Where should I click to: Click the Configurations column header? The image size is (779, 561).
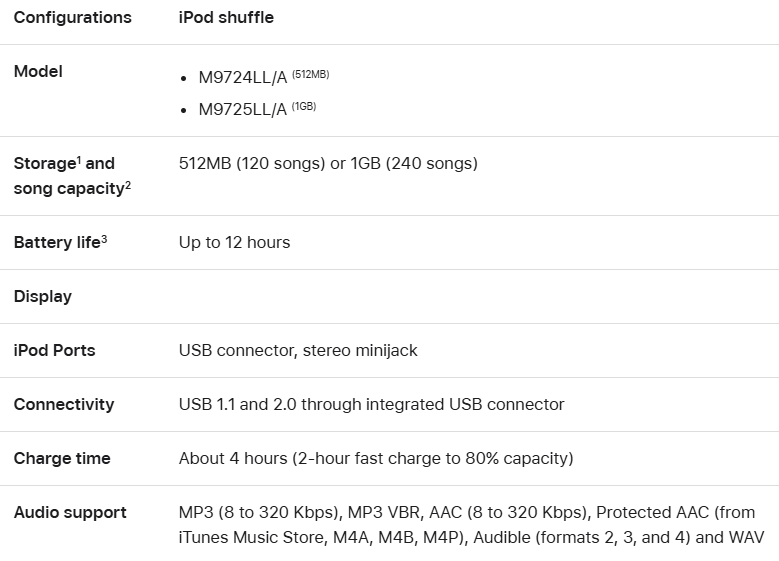coord(72,17)
